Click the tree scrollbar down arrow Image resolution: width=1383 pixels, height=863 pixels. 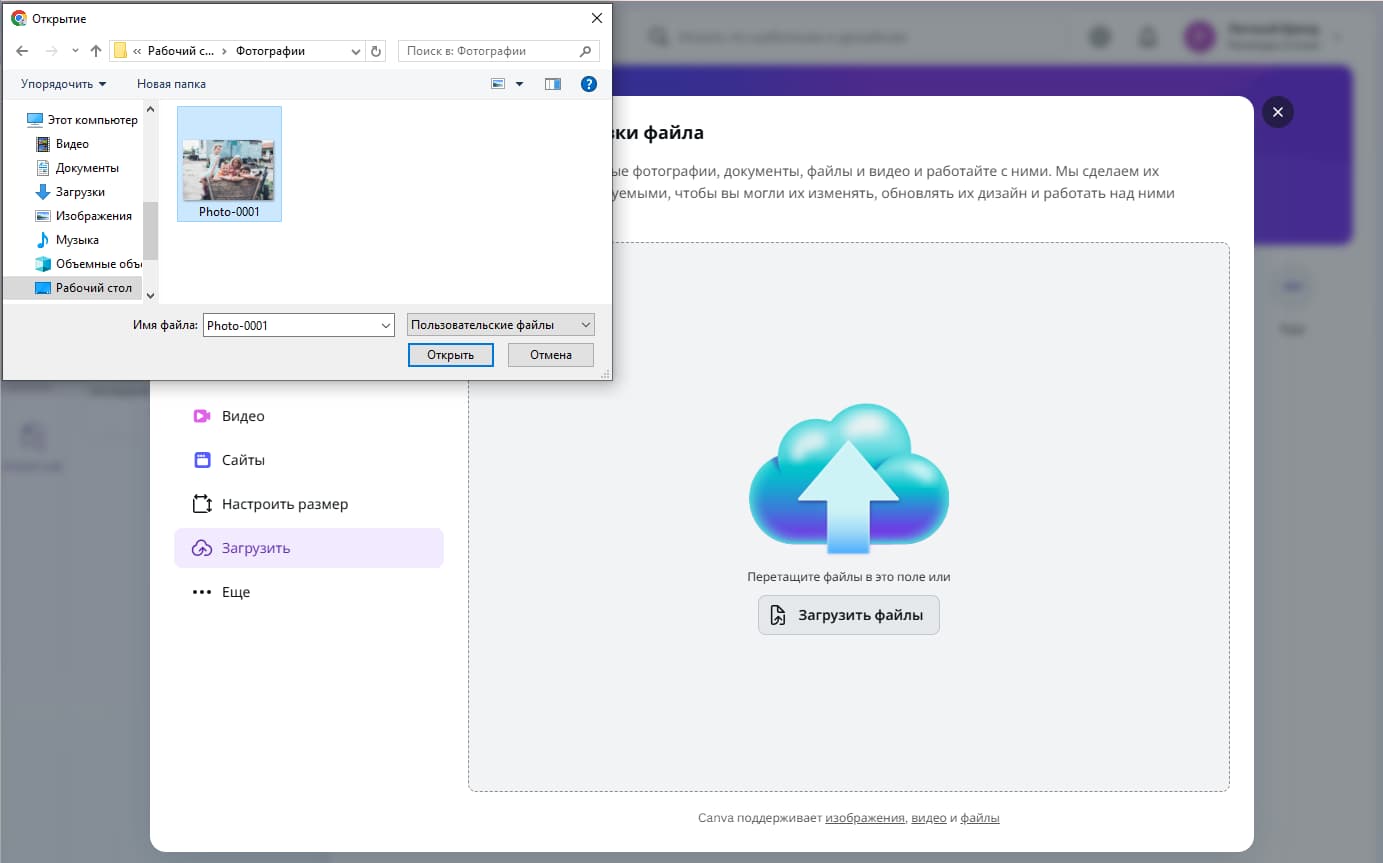click(x=151, y=295)
